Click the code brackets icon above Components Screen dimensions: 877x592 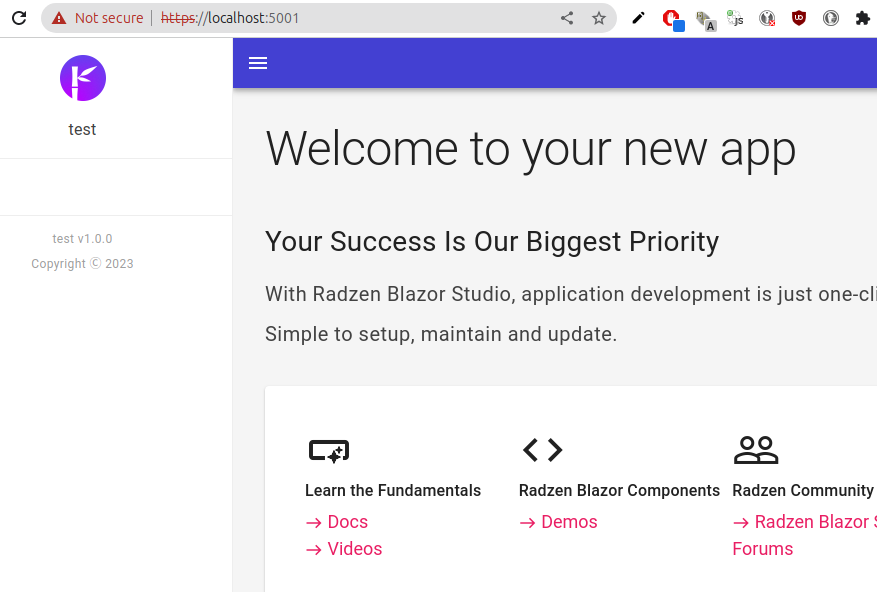coord(543,450)
